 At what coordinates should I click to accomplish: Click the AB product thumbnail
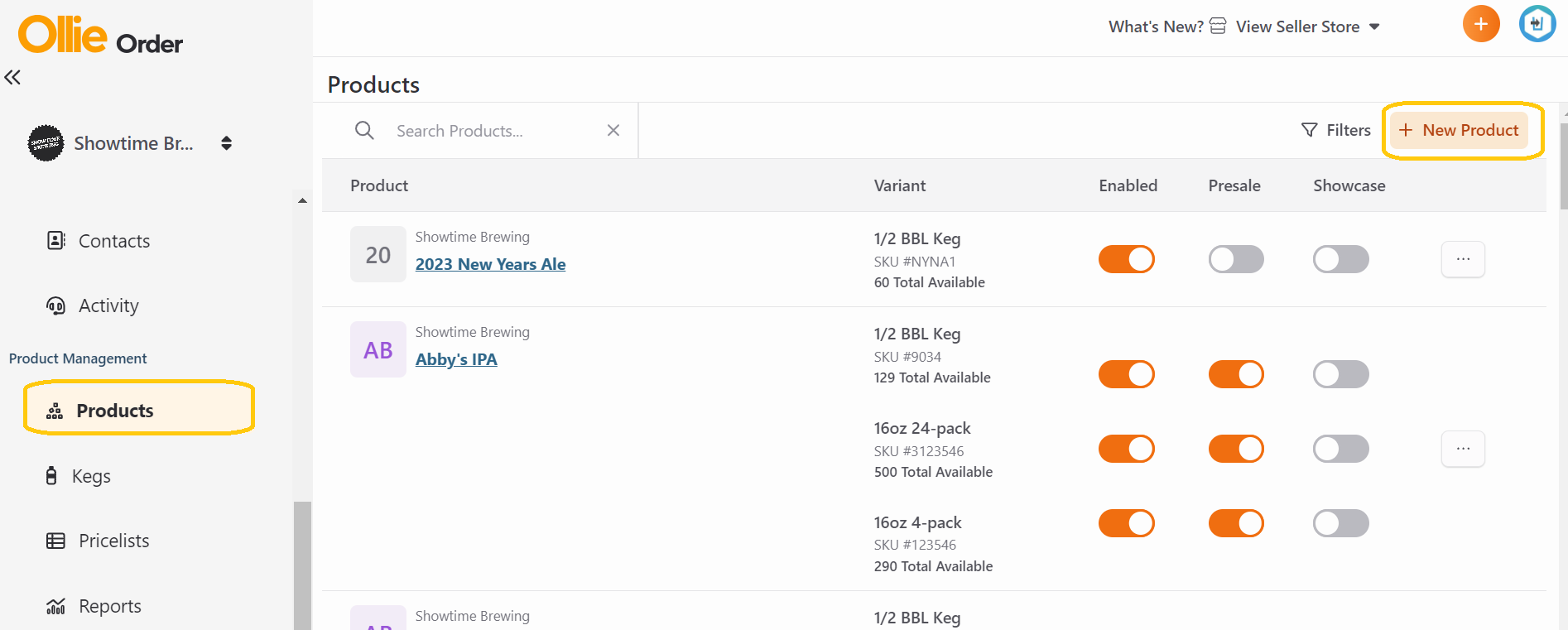tap(378, 349)
